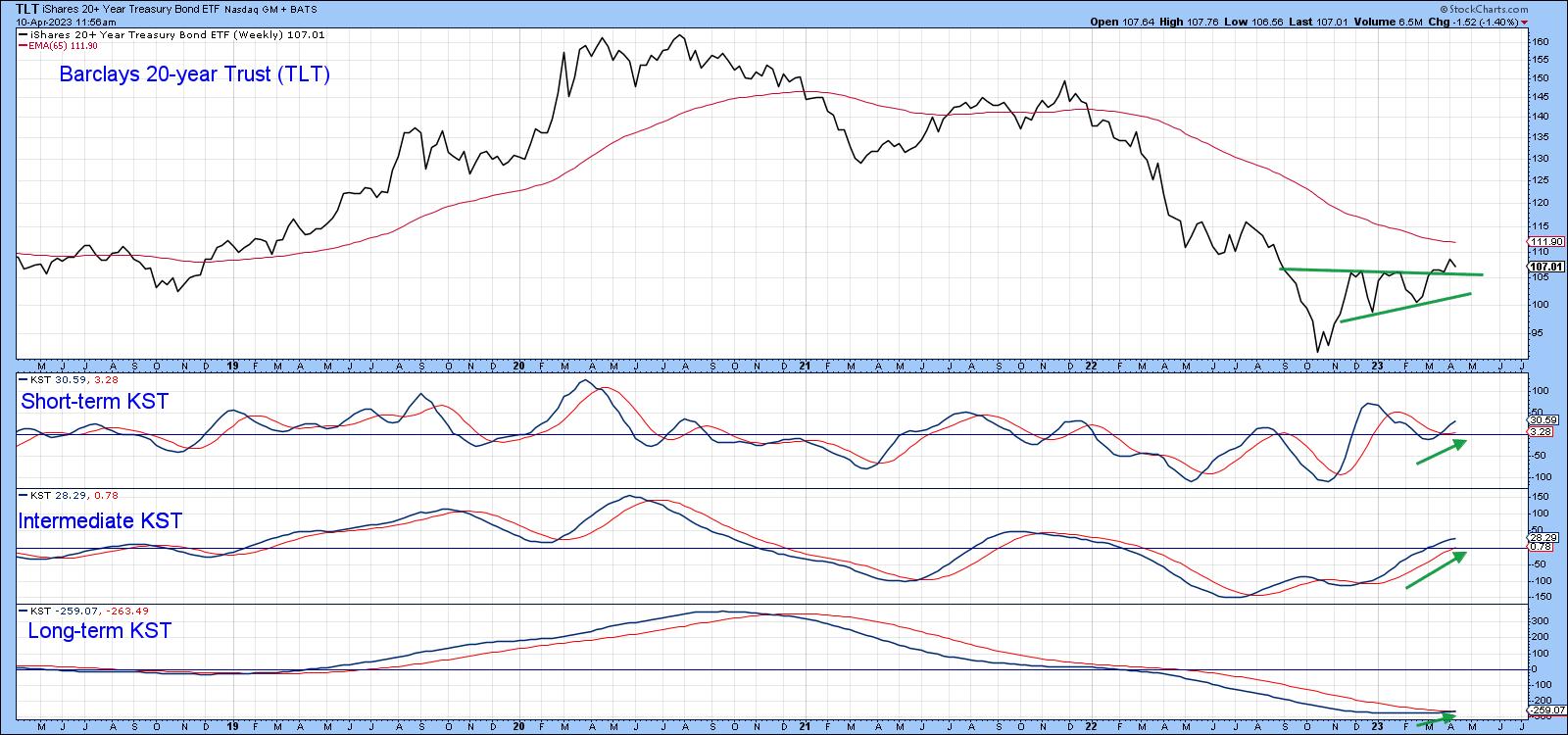This screenshot has width=1568, height=735.
Task: Click the 'Intermediate KST' panel label
Action: click(100, 521)
